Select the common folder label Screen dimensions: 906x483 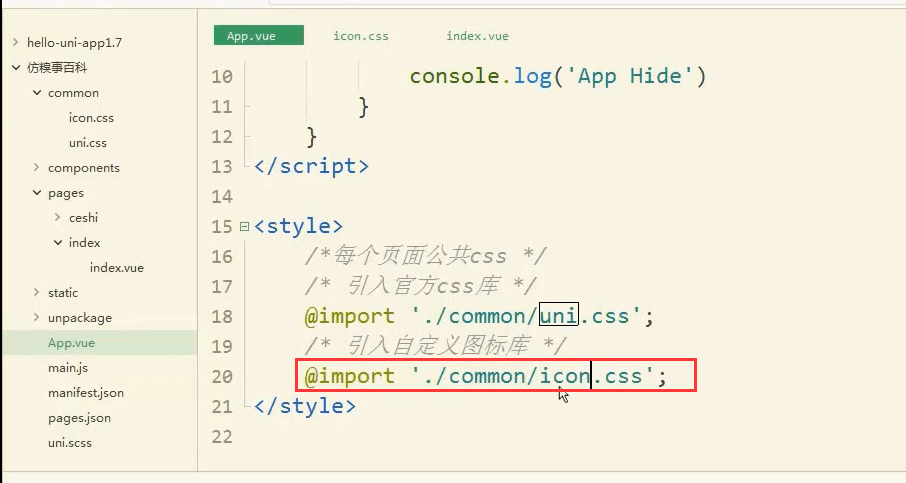pos(73,93)
